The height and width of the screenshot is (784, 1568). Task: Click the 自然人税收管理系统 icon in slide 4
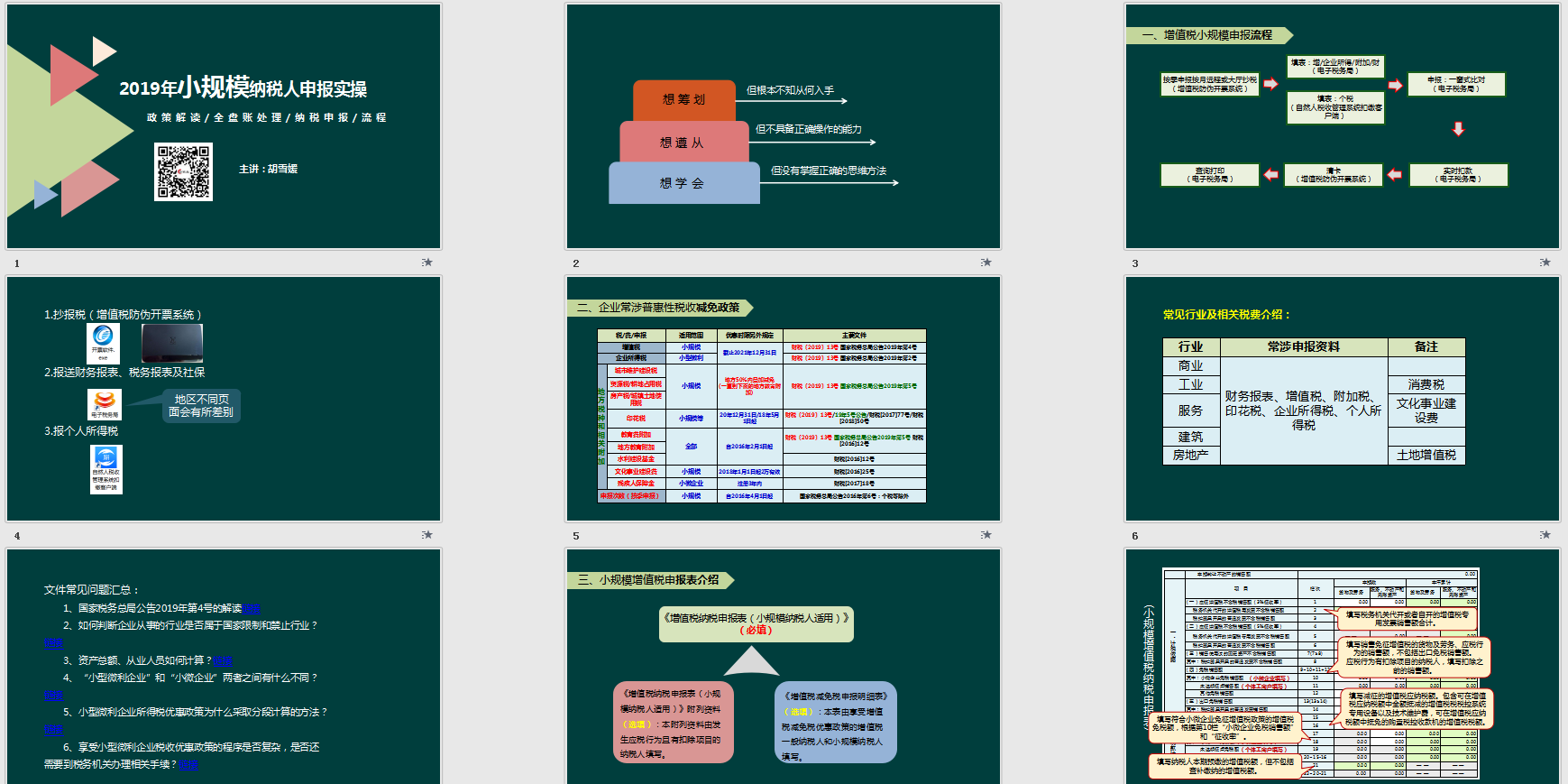105,469
